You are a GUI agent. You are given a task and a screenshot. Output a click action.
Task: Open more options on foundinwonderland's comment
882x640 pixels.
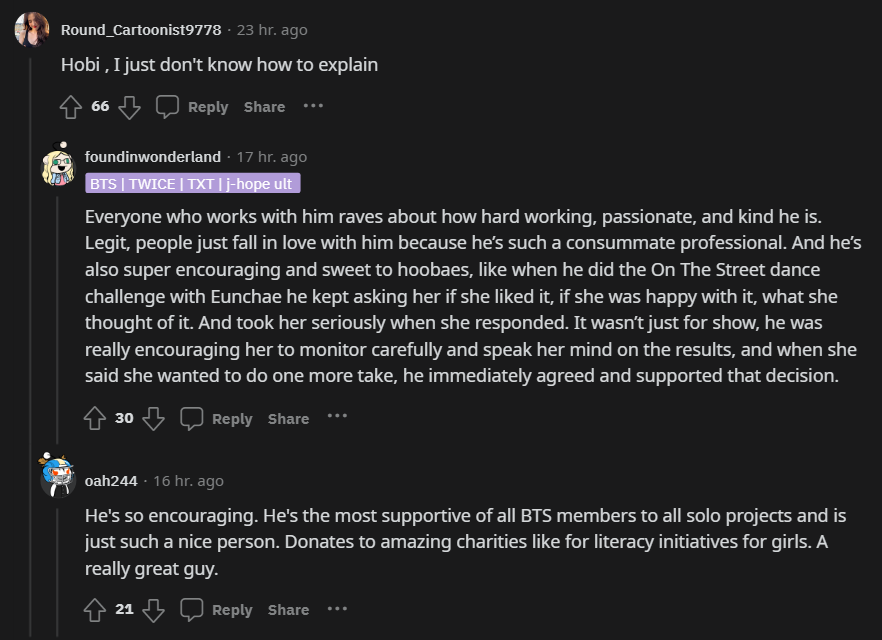coord(337,417)
